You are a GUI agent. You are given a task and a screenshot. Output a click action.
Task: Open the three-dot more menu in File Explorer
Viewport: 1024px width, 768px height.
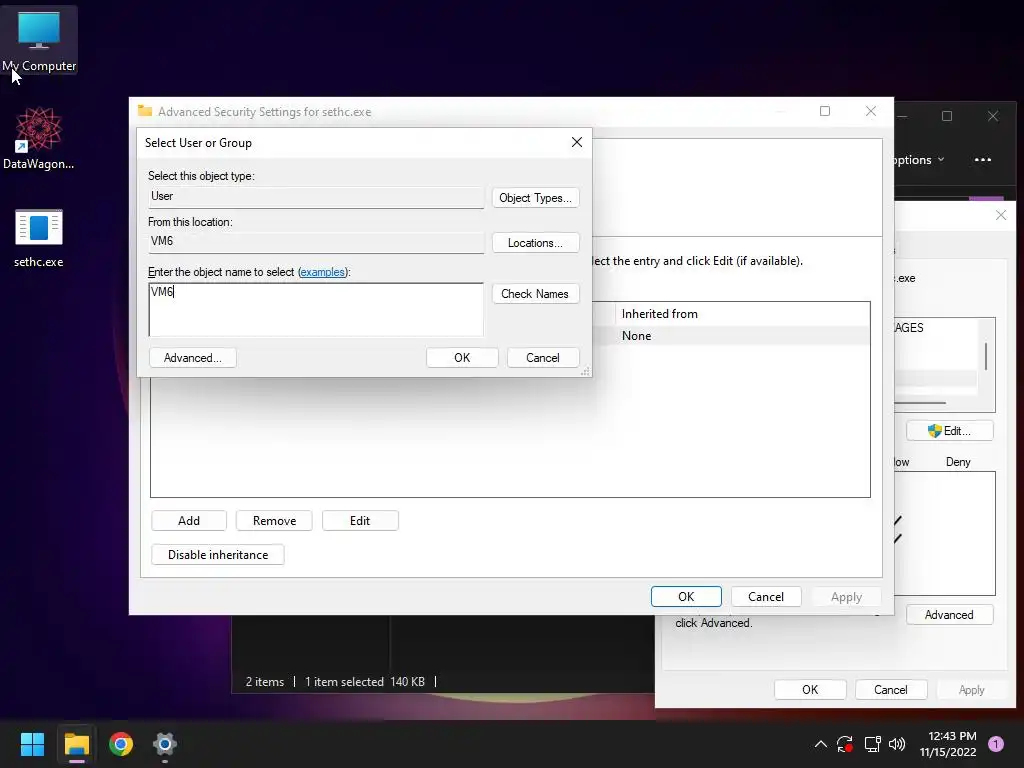(983, 160)
